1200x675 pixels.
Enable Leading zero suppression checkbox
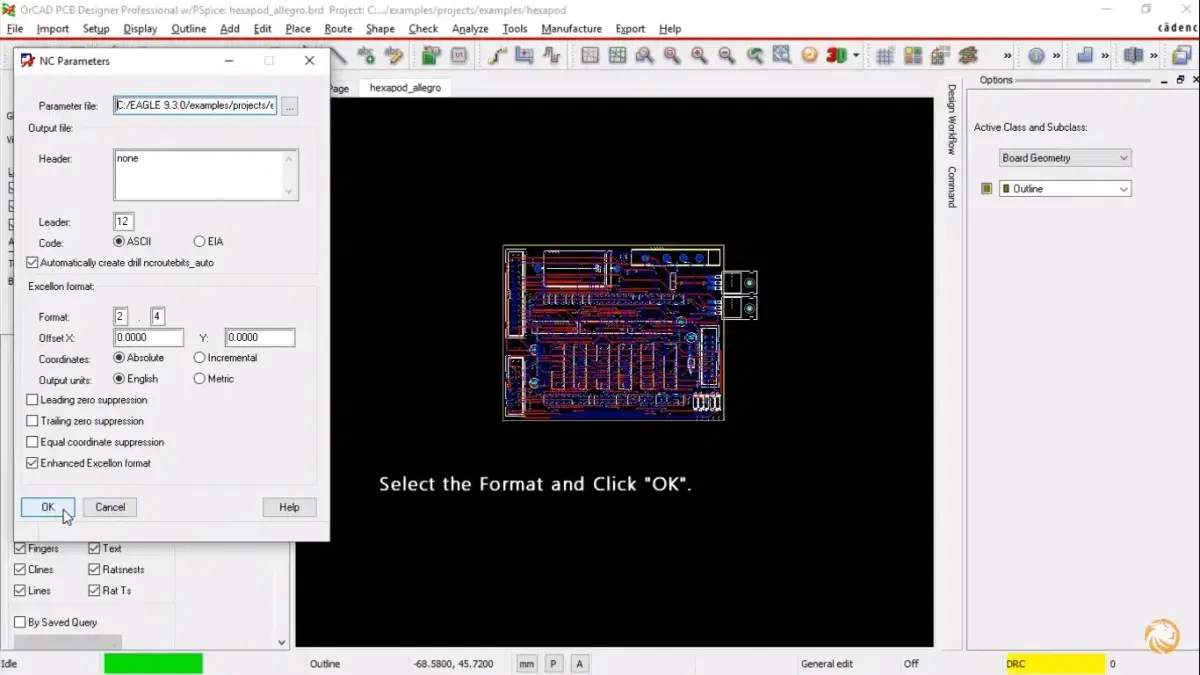point(33,400)
